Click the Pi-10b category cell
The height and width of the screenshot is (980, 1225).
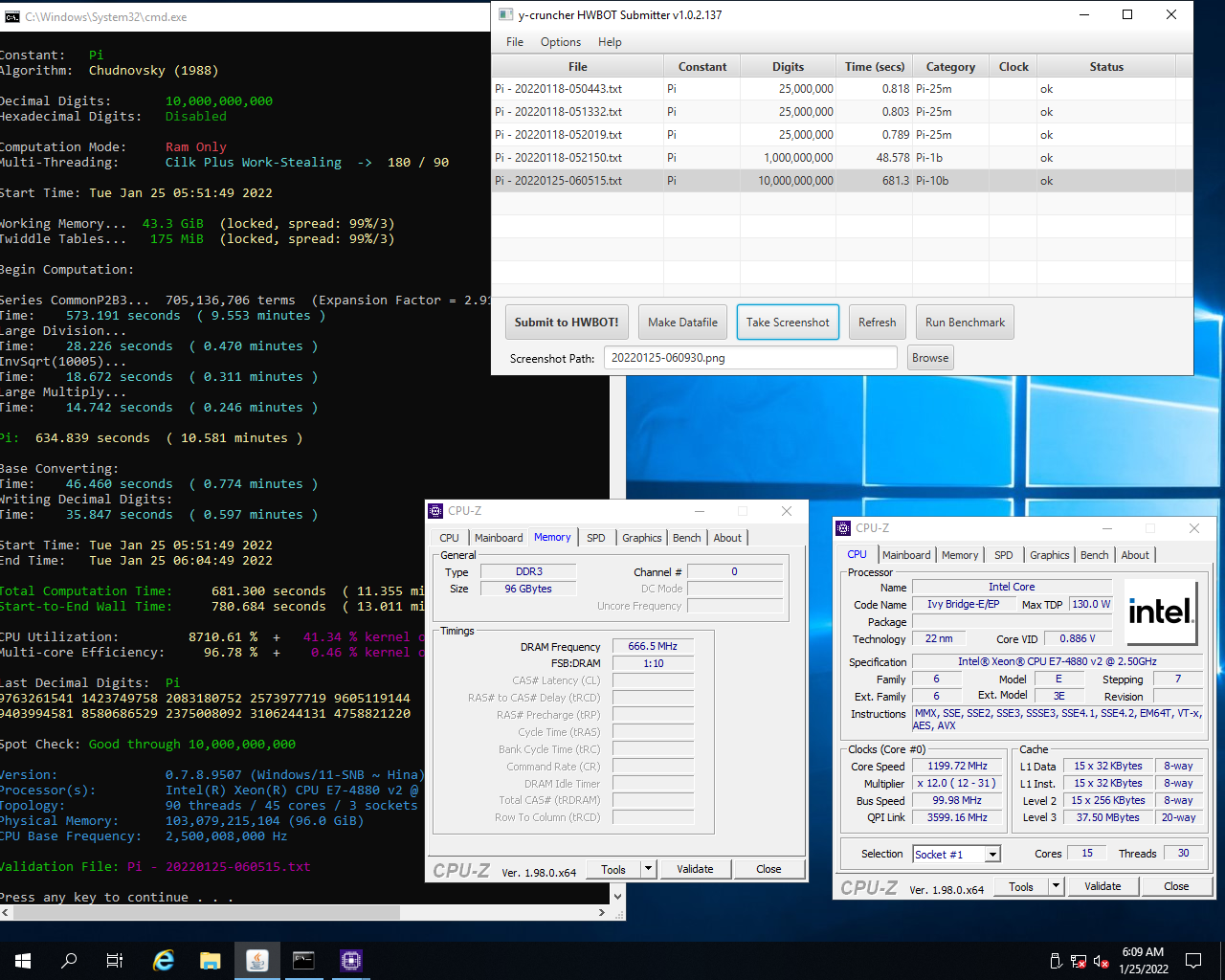950,181
